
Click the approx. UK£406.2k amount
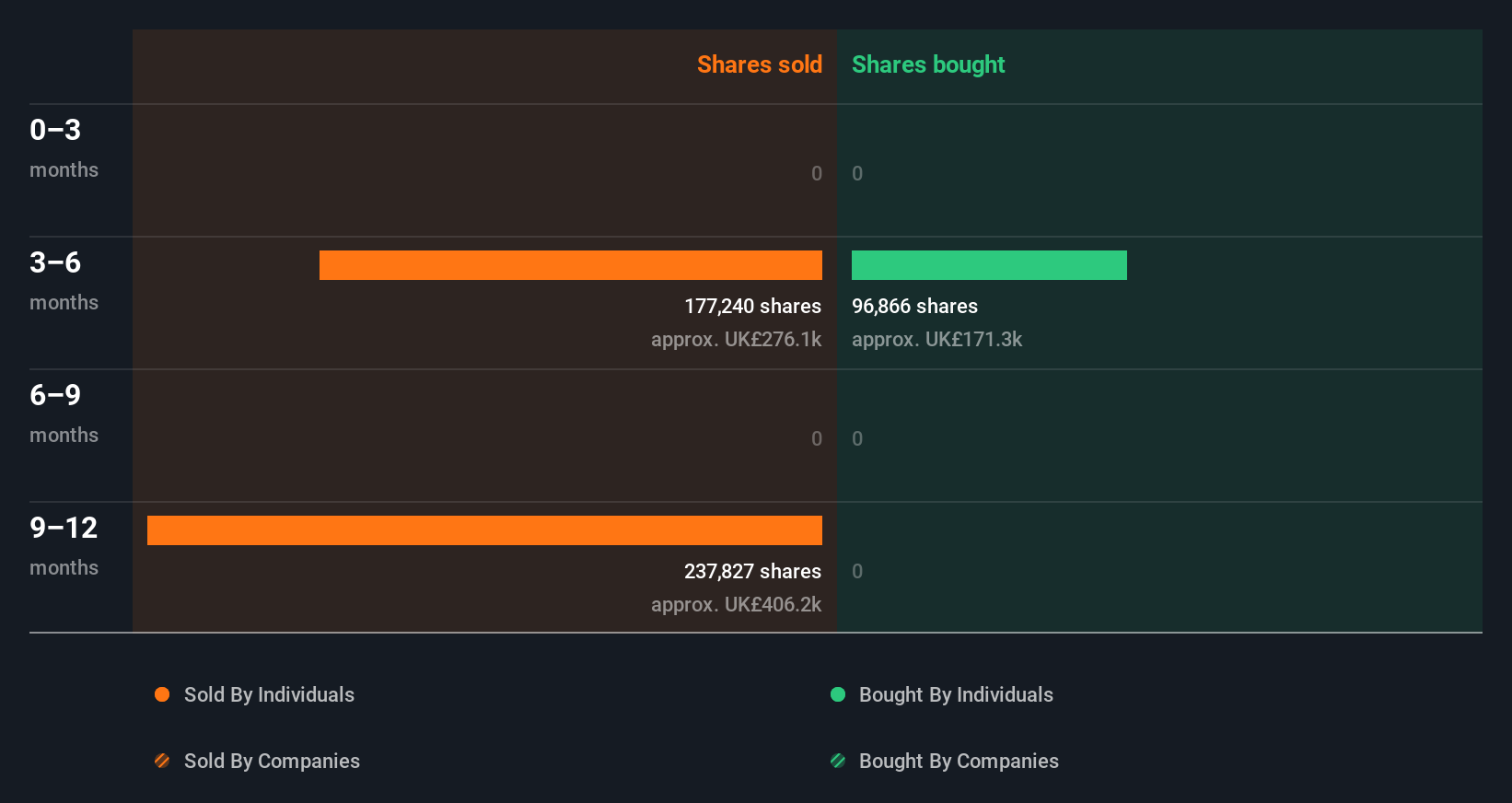(736, 605)
